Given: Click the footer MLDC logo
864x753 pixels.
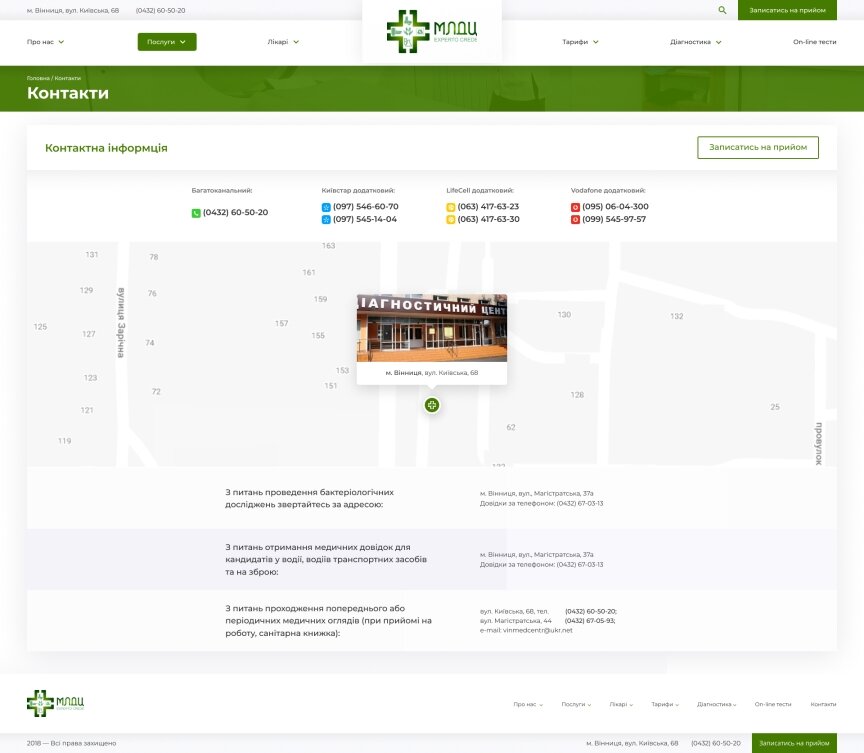Looking at the screenshot, I should pyautogui.click(x=56, y=703).
